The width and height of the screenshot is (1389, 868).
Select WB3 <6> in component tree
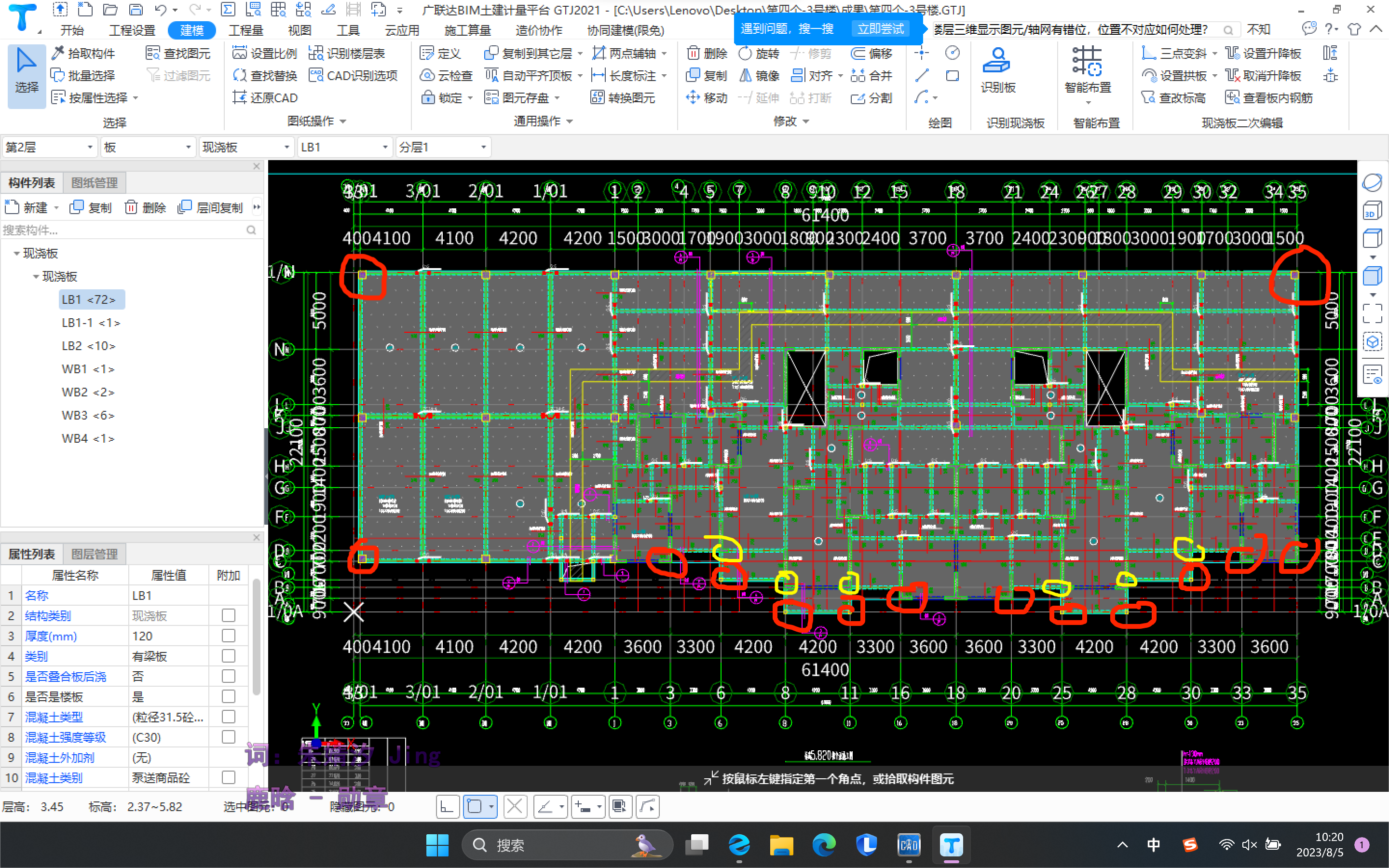[x=88, y=415]
